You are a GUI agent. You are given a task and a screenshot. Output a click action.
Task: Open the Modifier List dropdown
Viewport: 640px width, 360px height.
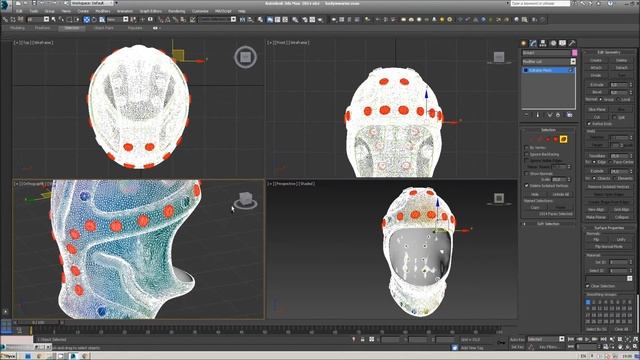[x=549, y=61]
